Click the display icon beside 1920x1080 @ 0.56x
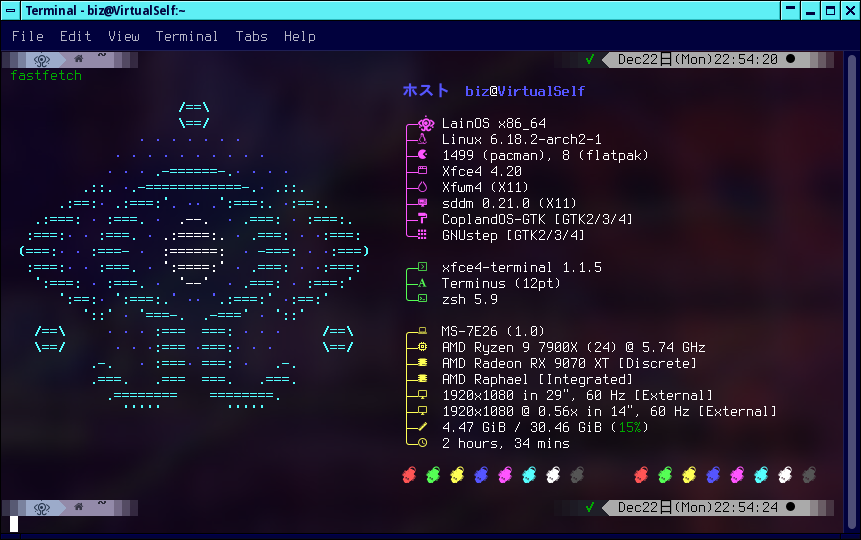The width and height of the screenshot is (861, 540). point(422,410)
